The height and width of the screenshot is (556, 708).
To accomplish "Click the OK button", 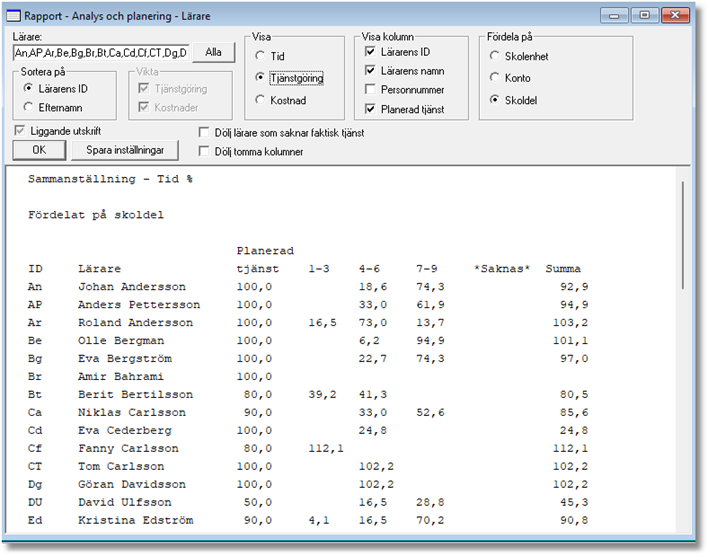I will [x=39, y=150].
